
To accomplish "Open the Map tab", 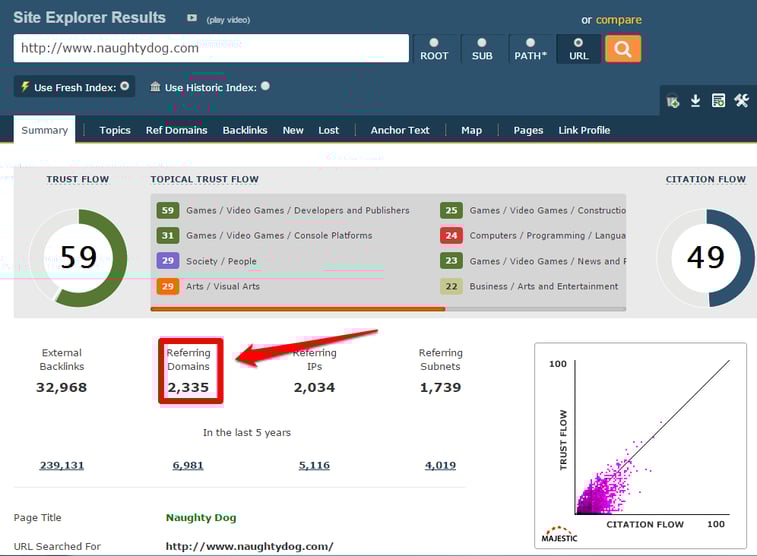I will [x=471, y=130].
